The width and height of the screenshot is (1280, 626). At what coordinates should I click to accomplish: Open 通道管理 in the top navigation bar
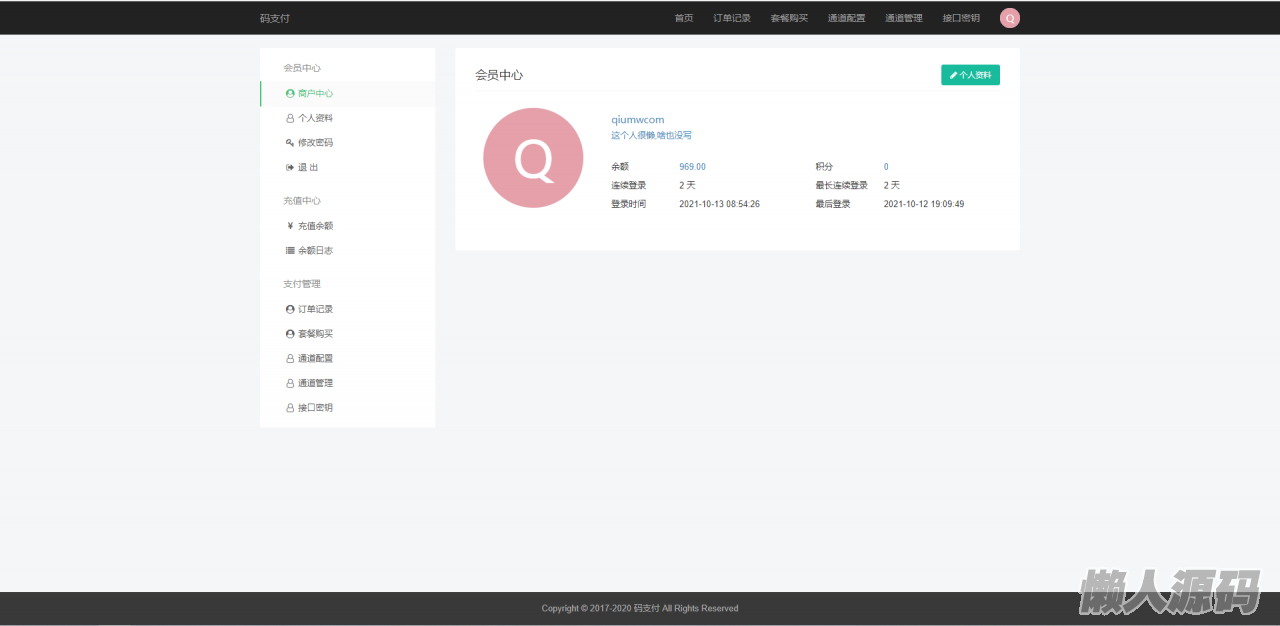point(904,18)
